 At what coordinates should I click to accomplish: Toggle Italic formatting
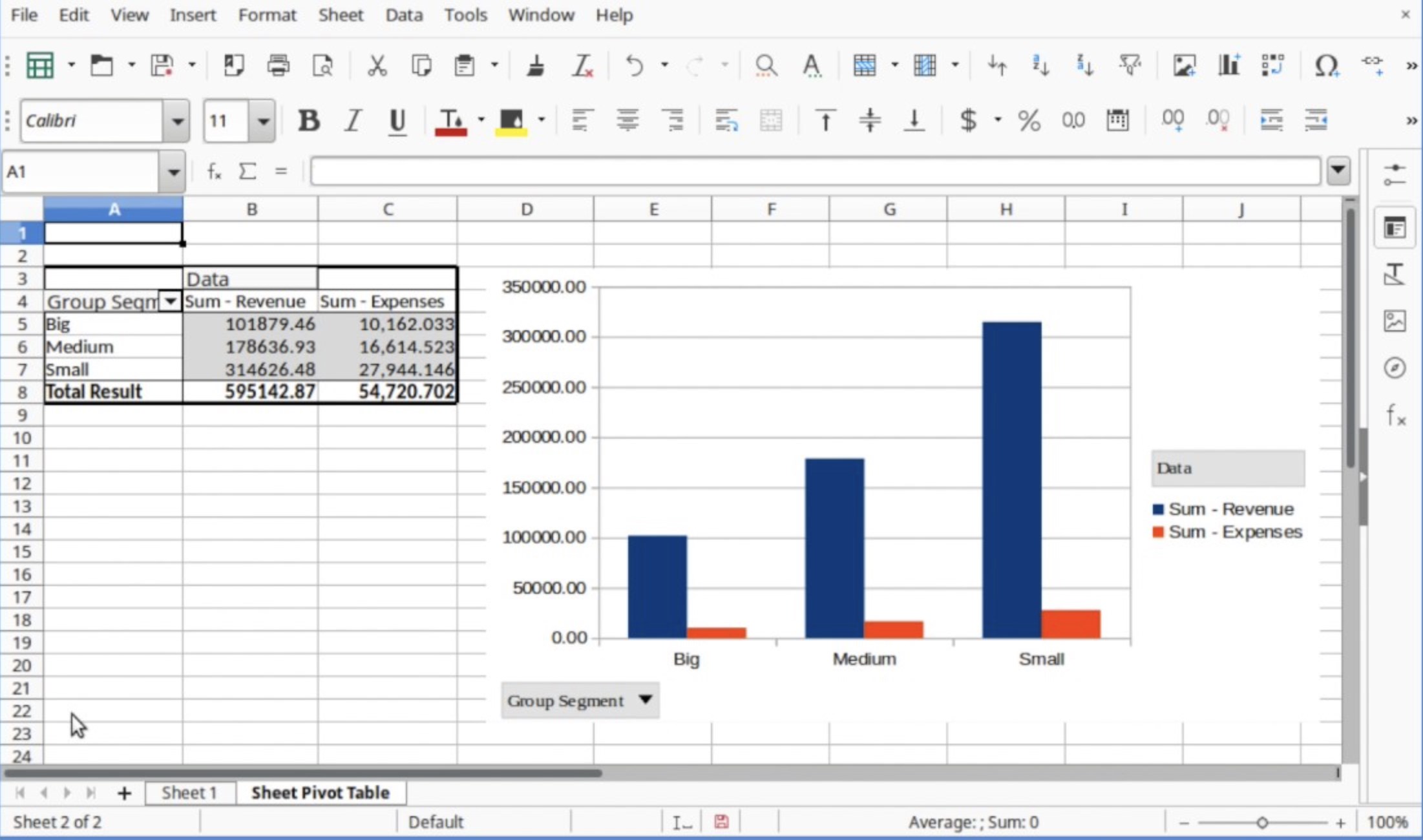coord(353,121)
